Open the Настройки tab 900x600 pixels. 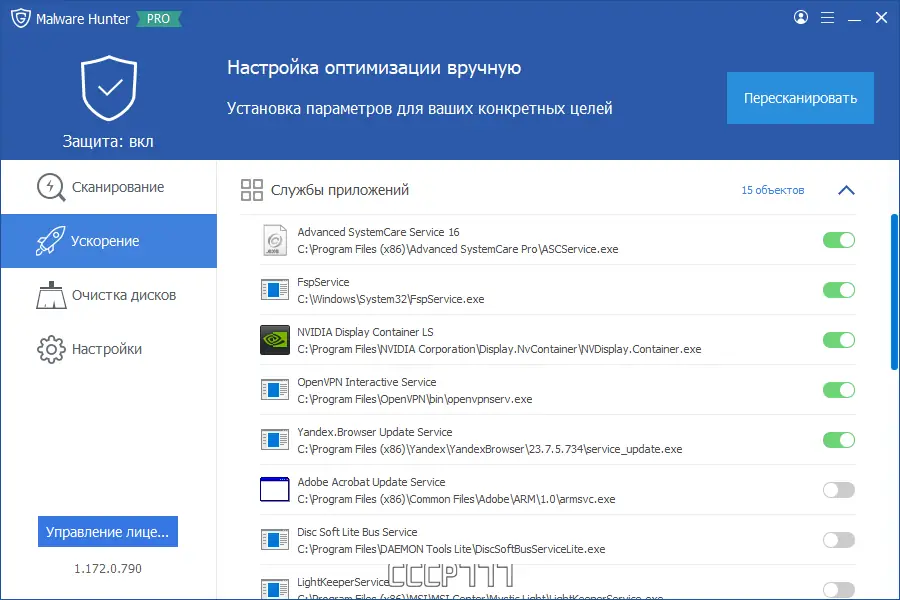click(x=108, y=349)
